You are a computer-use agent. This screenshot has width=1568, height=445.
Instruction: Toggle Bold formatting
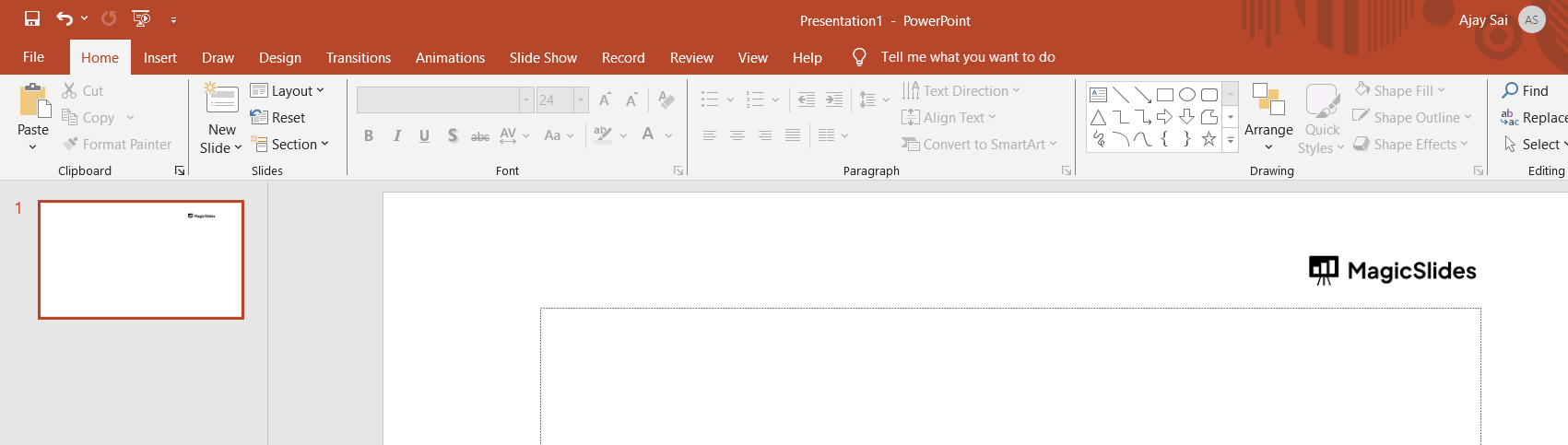click(369, 135)
